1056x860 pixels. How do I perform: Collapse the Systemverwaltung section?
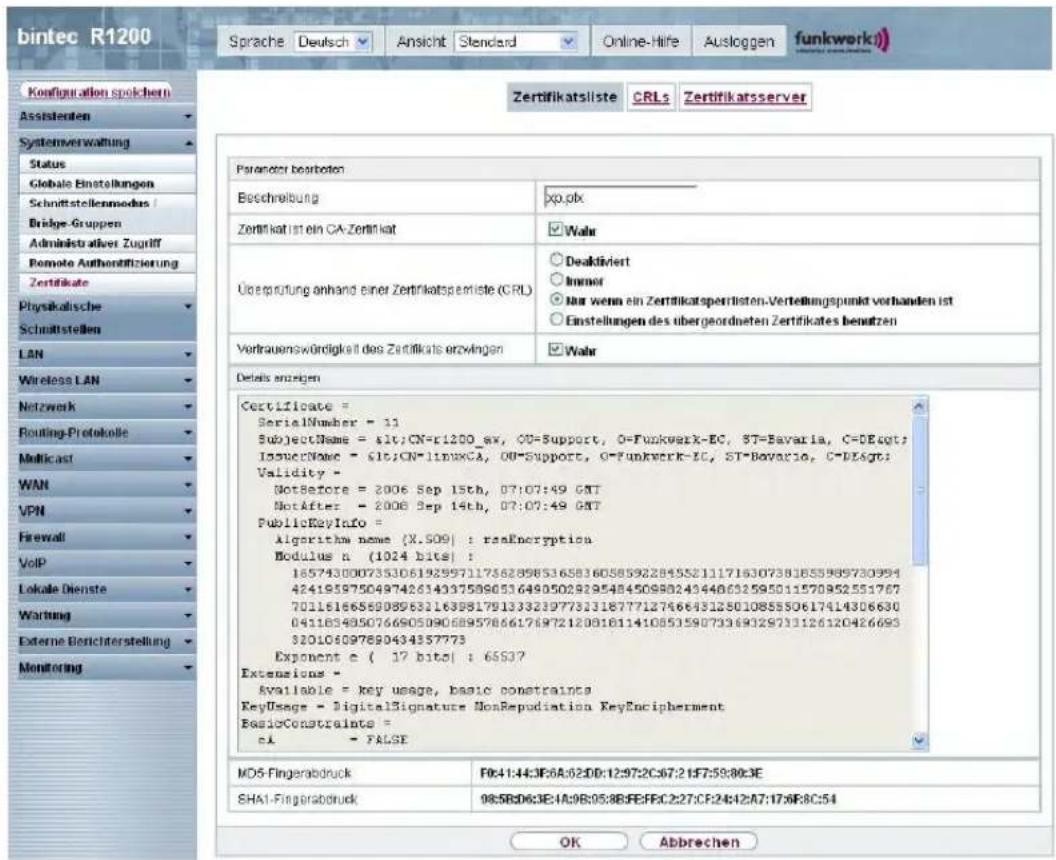(x=103, y=143)
